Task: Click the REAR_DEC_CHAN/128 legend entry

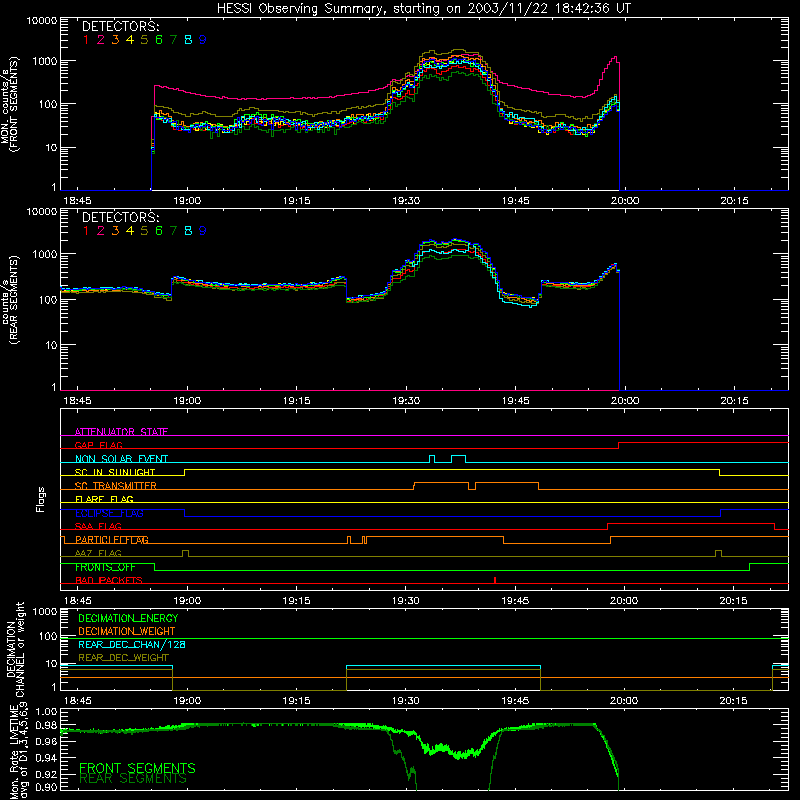Action: click(x=132, y=644)
